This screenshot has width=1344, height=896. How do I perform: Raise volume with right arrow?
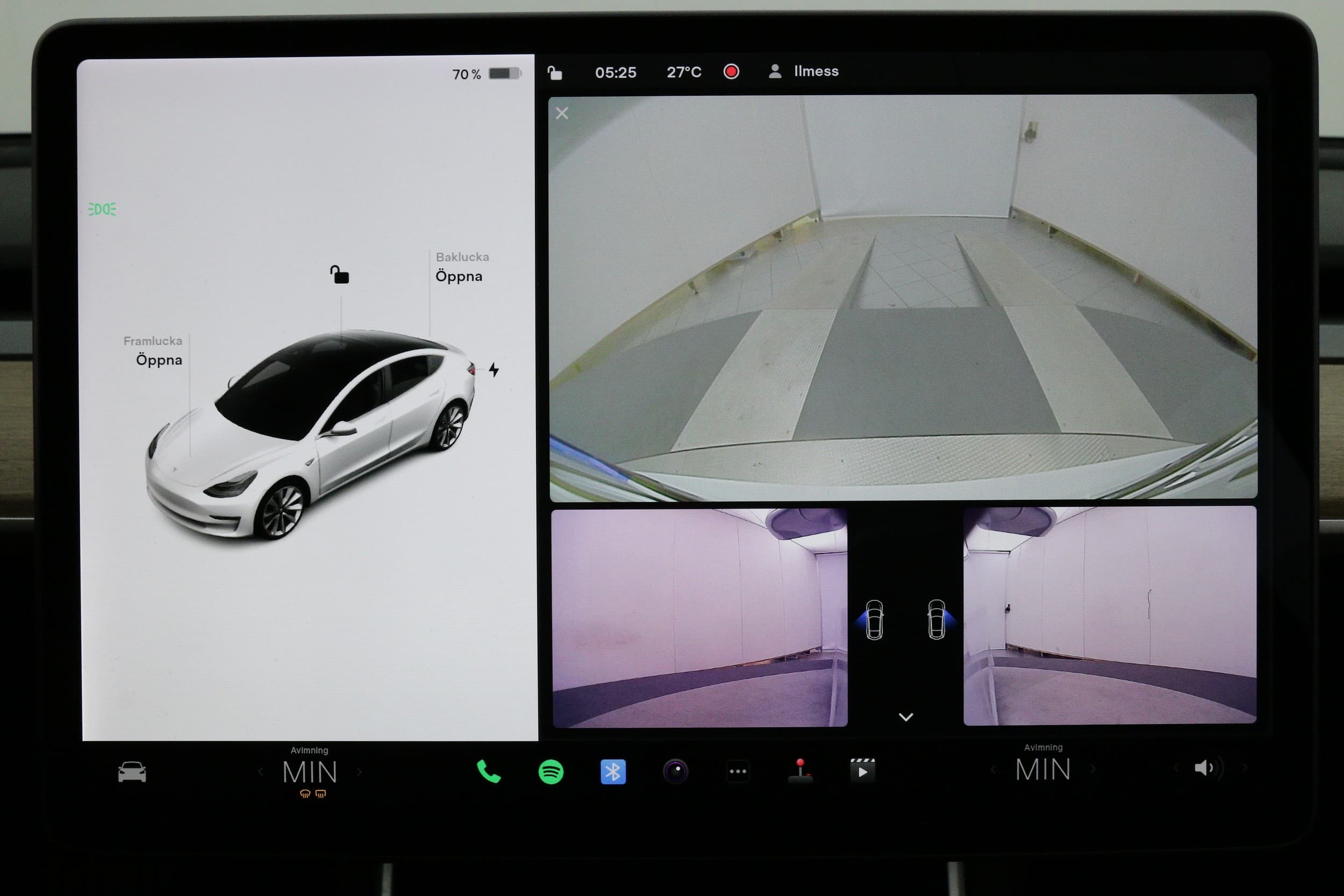[x=1245, y=768]
